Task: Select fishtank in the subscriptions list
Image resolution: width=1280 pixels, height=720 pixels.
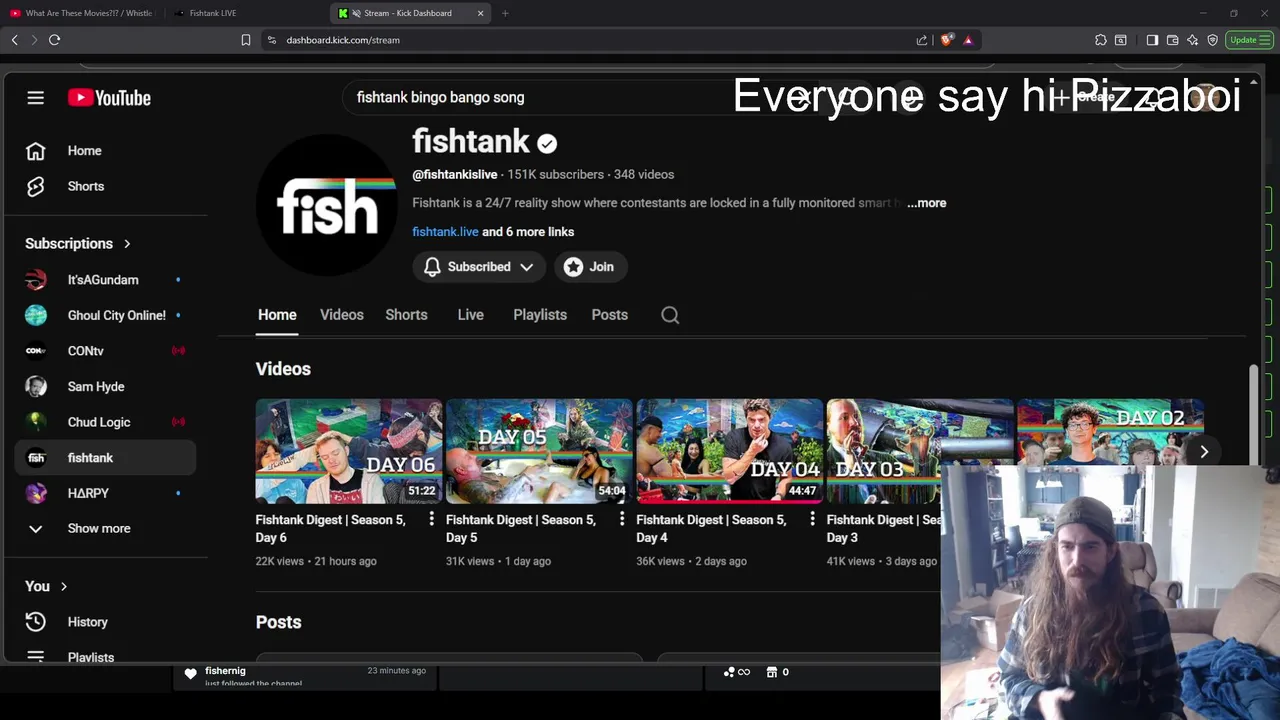Action: (x=106, y=458)
